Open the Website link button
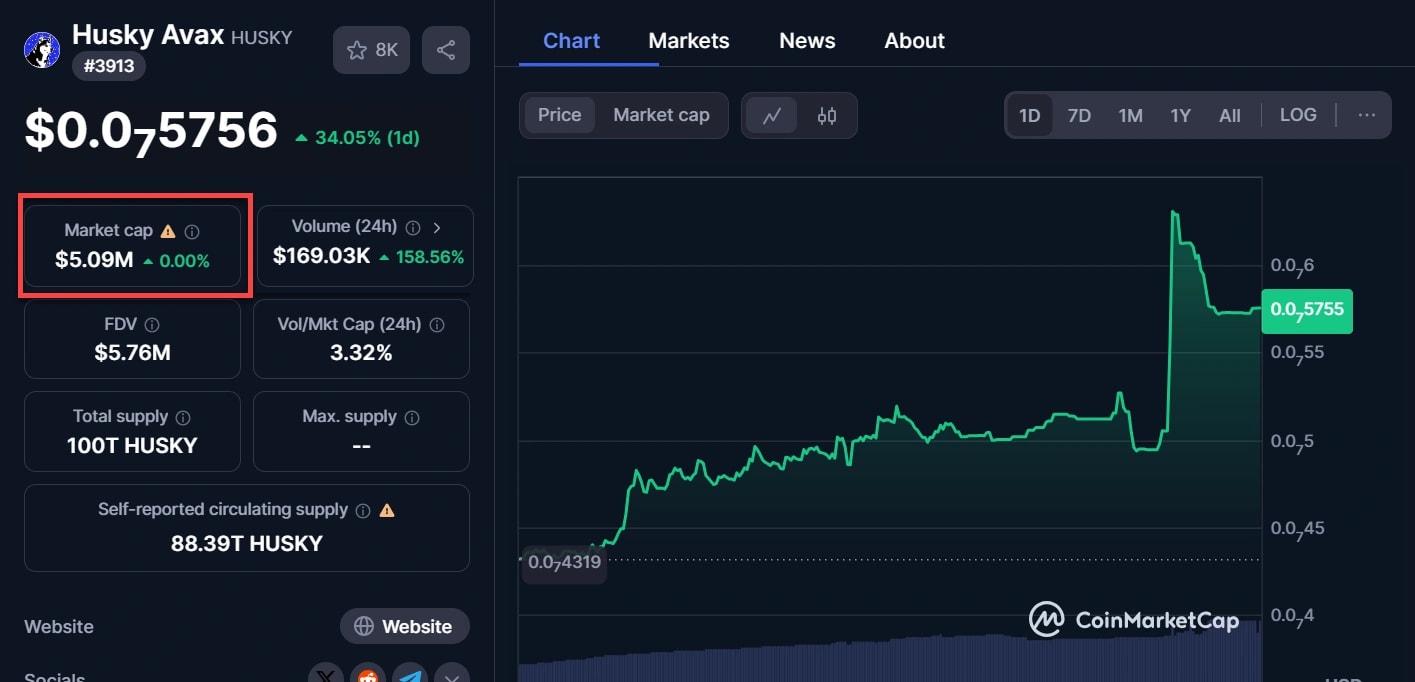 pyautogui.click(x=404, y=627)
